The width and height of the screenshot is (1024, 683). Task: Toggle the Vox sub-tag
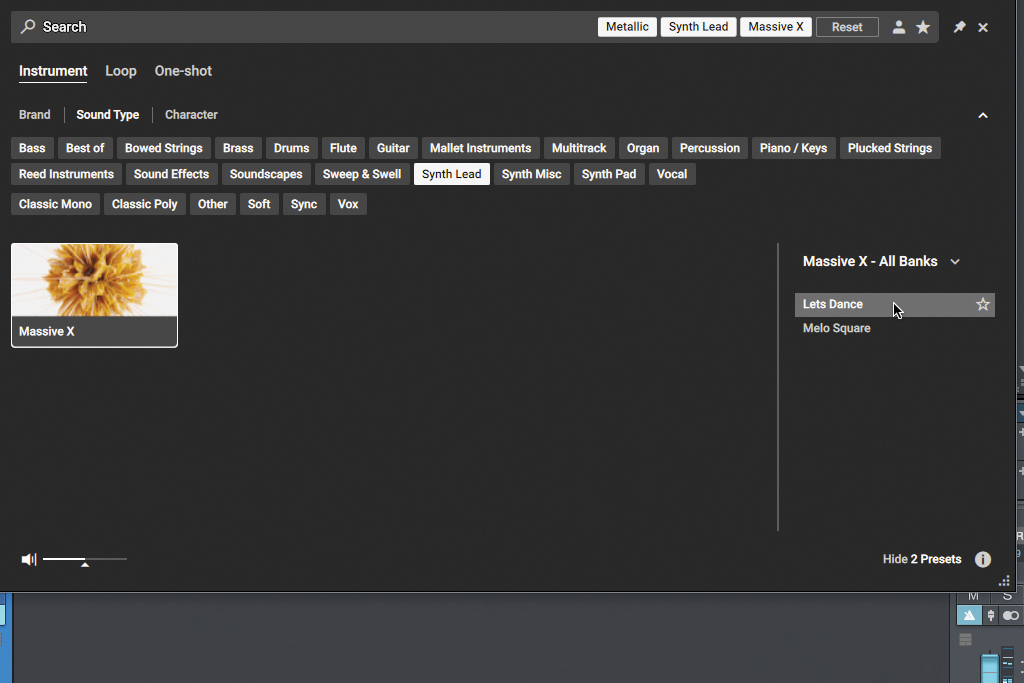348,204
